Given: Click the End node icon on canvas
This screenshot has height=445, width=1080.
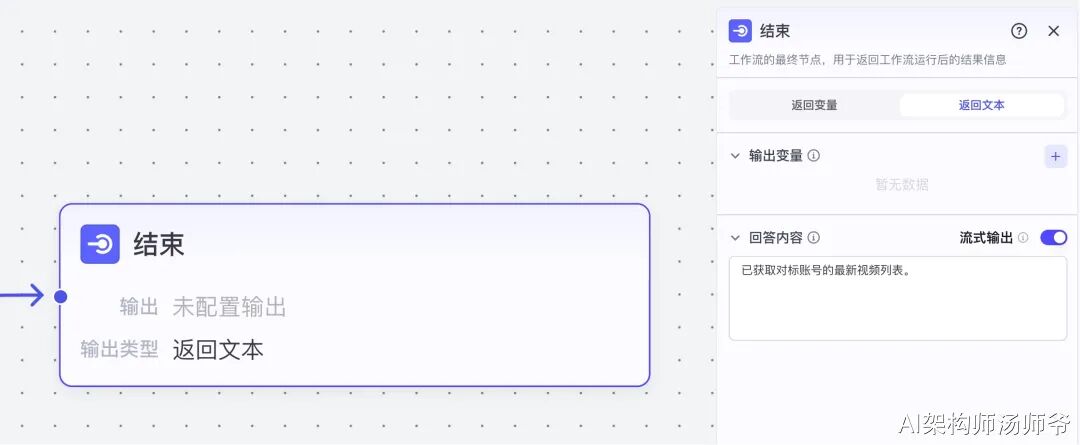Looking at the screenshot, I should point(100,244).
